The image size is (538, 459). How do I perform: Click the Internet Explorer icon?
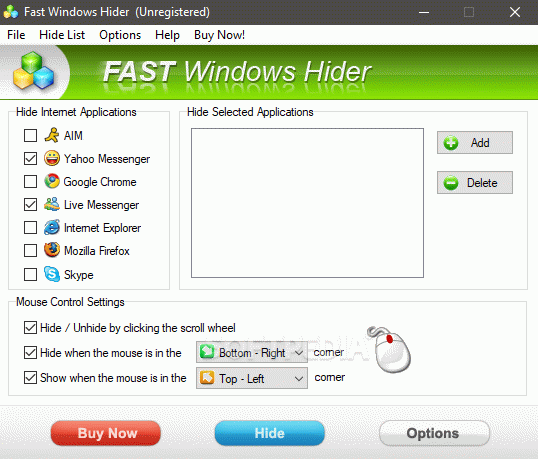52,227
